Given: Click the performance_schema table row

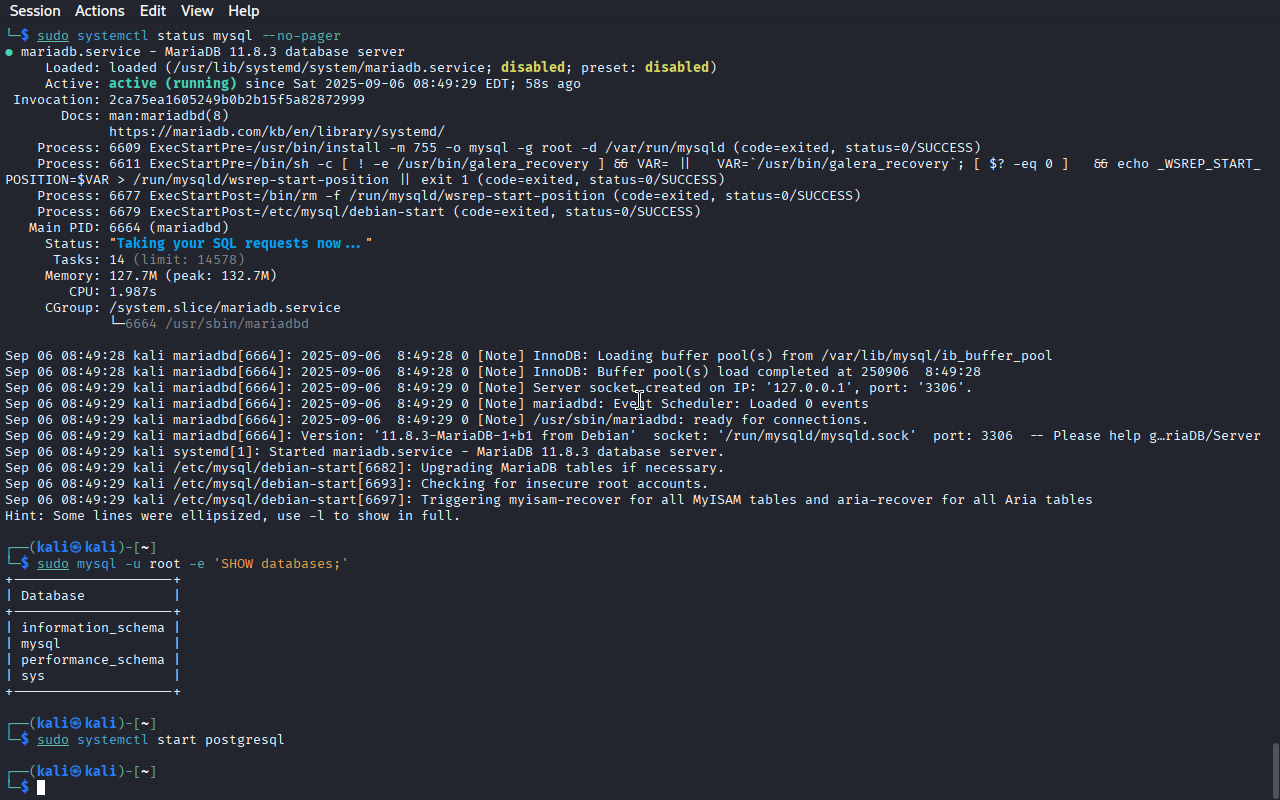Looking at the screenshot, I should click(x=93, y=660).
